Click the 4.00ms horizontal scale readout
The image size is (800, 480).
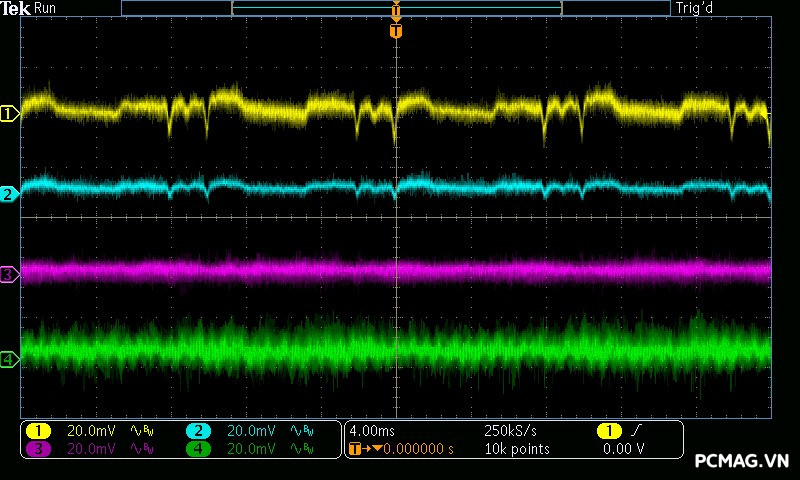coord(368,431)
